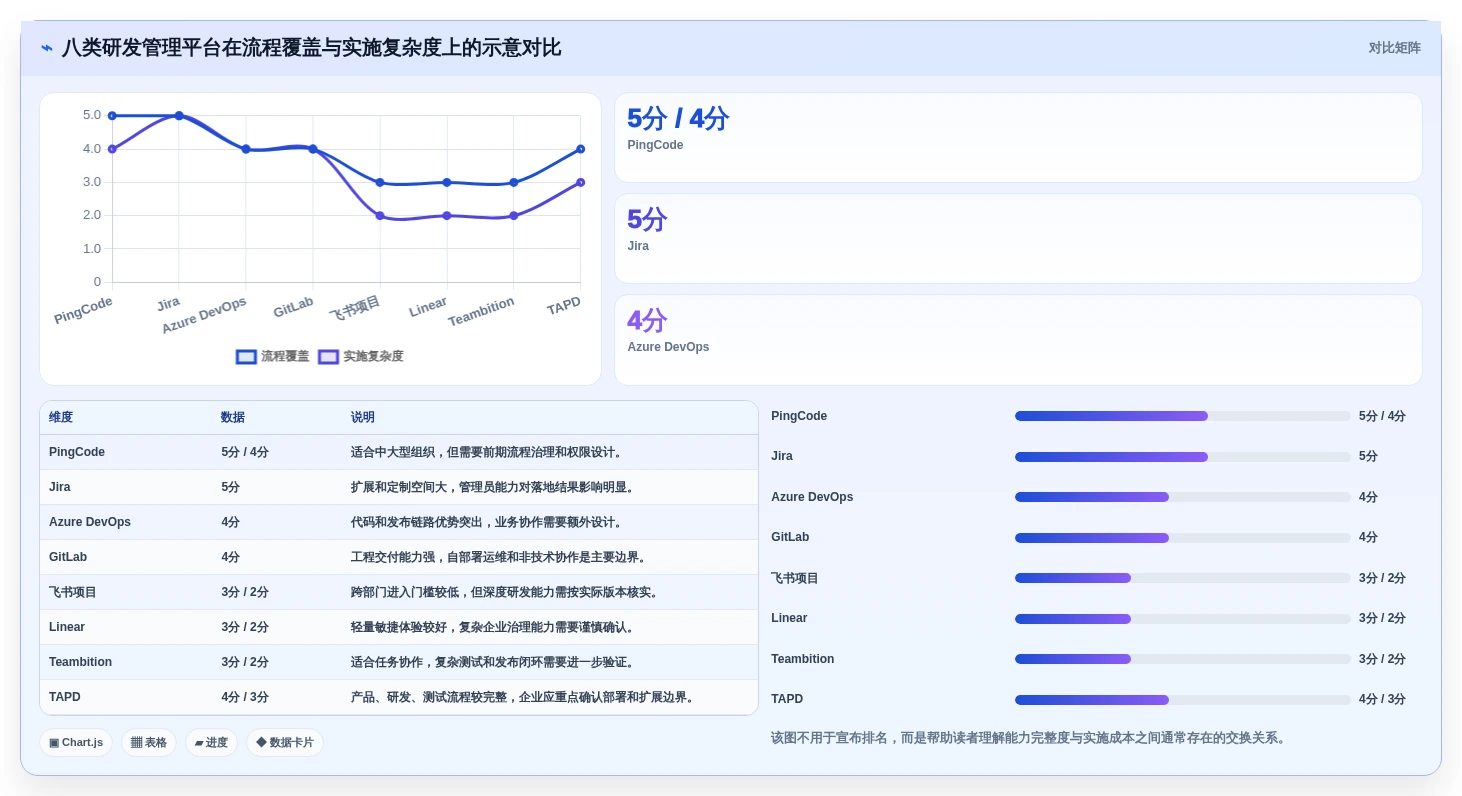Click the PingCode 流程覆盖 point at 5.0 on chart
This screenshot has width=1462, height=796.
click(112, 116)
